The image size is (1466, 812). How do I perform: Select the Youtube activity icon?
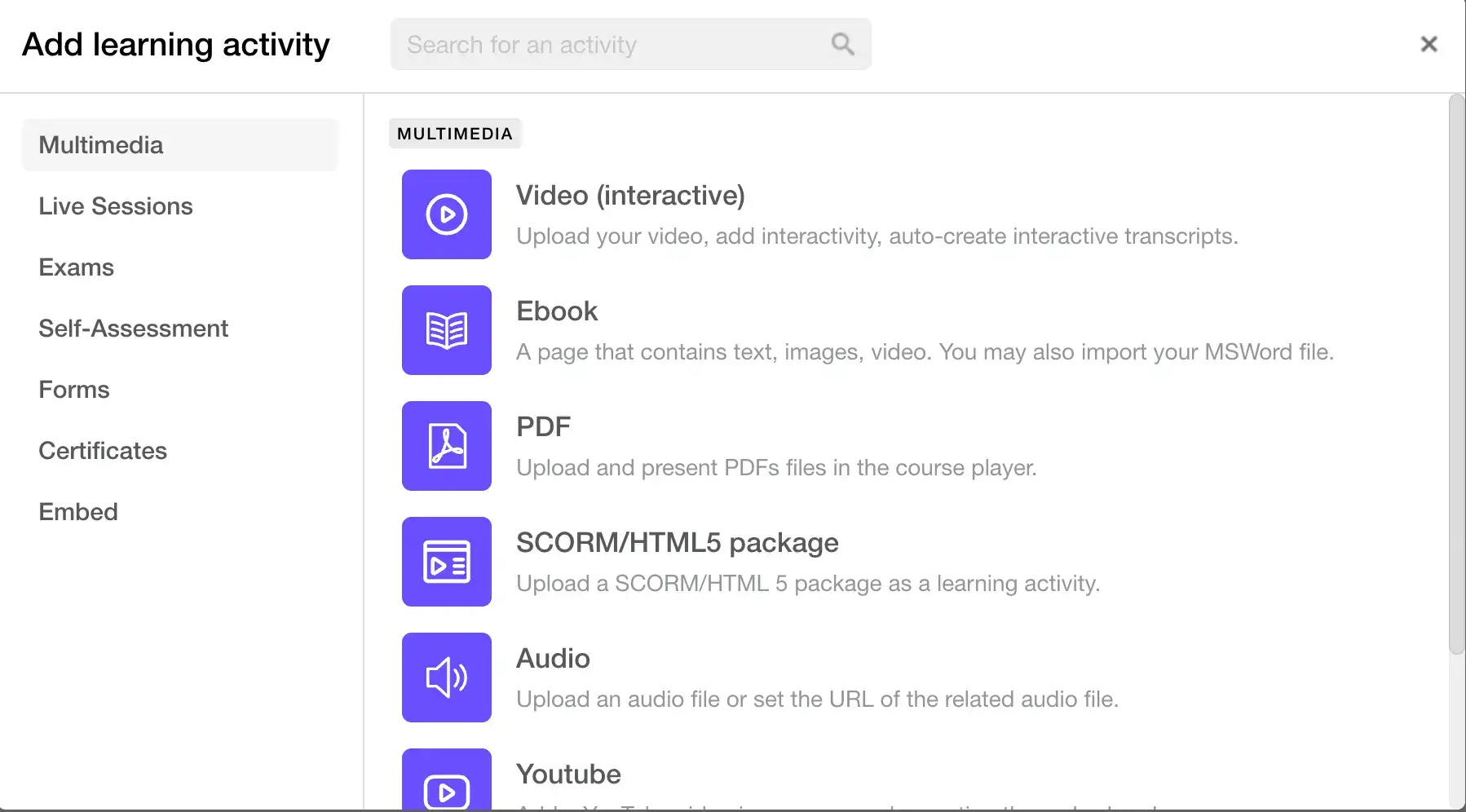coord(445,787)
